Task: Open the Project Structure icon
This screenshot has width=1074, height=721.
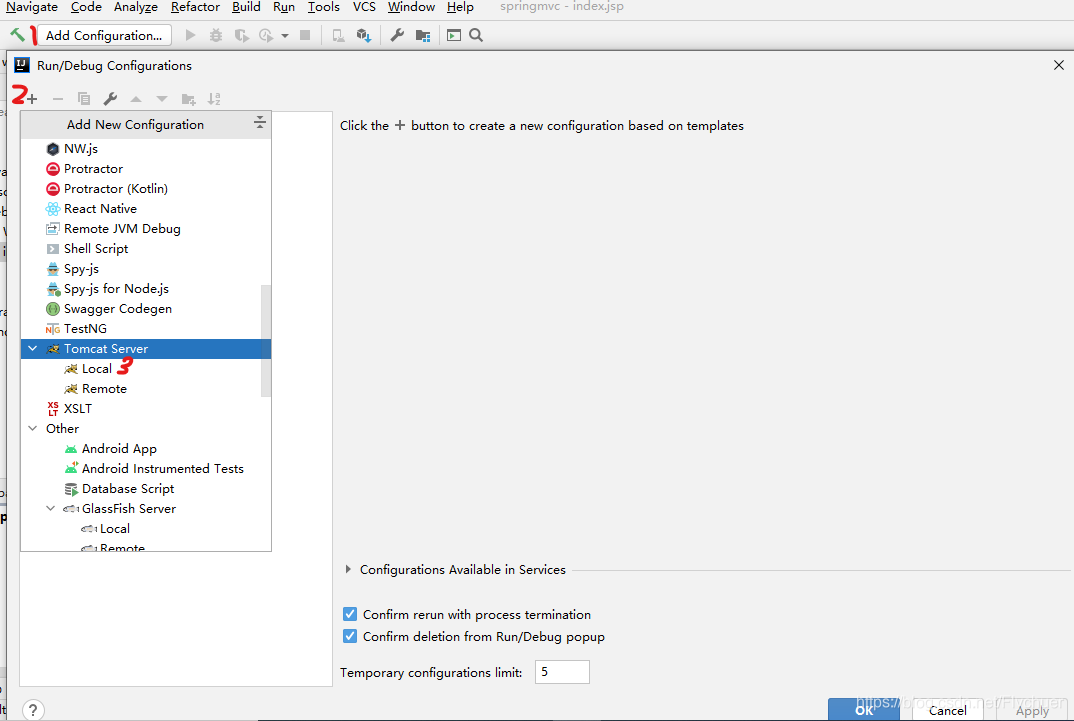Action: (x=423, y=35)
